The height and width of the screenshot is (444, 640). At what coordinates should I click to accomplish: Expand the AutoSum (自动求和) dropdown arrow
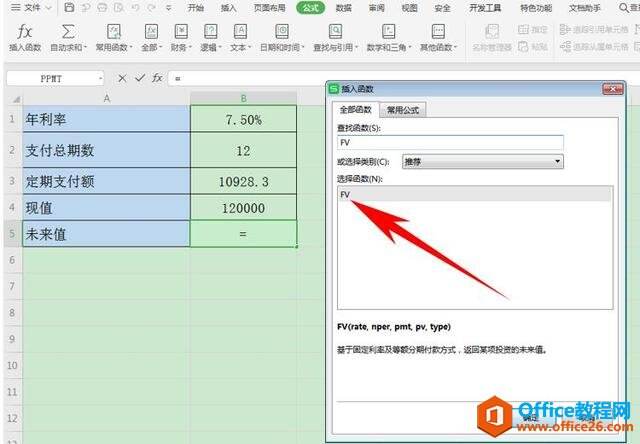(85, 48)
